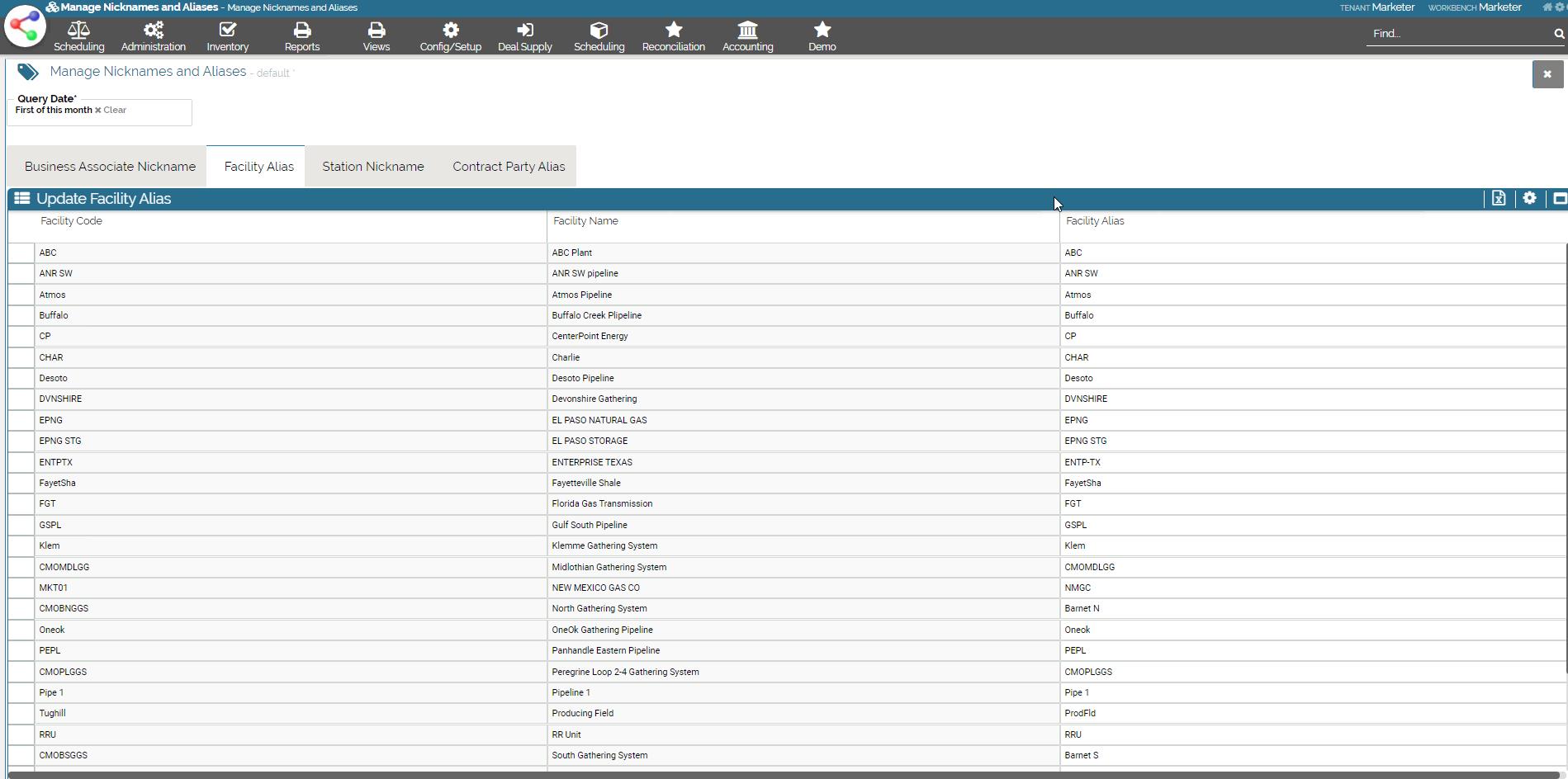1568x779 pixels.
Task: Open the Config/Setup menu
Action: click(x=450, y=36)
